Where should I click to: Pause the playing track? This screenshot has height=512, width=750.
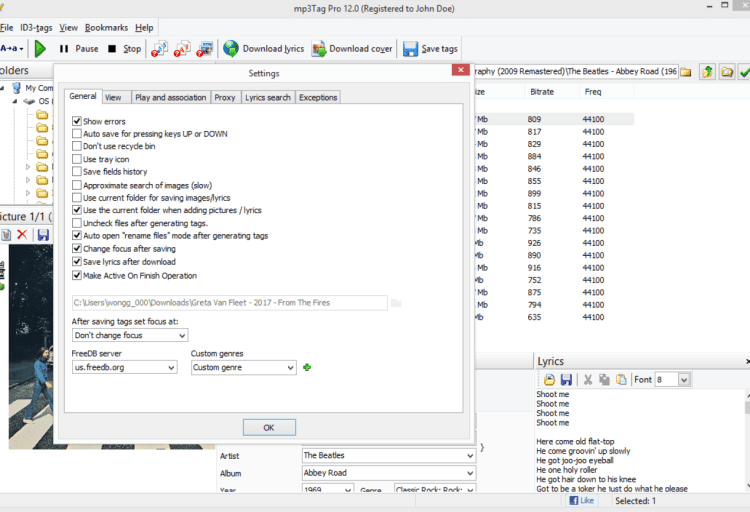click(x=79, y=49)
